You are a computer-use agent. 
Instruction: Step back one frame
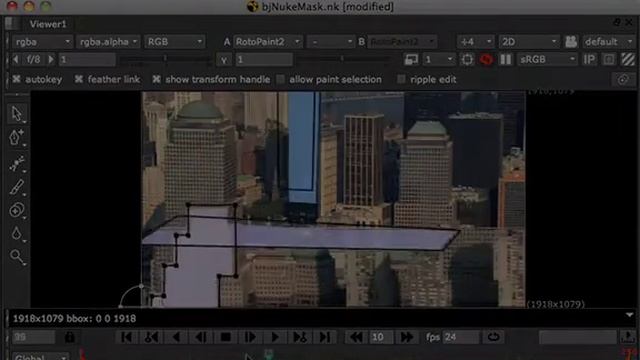coord(201,337)
